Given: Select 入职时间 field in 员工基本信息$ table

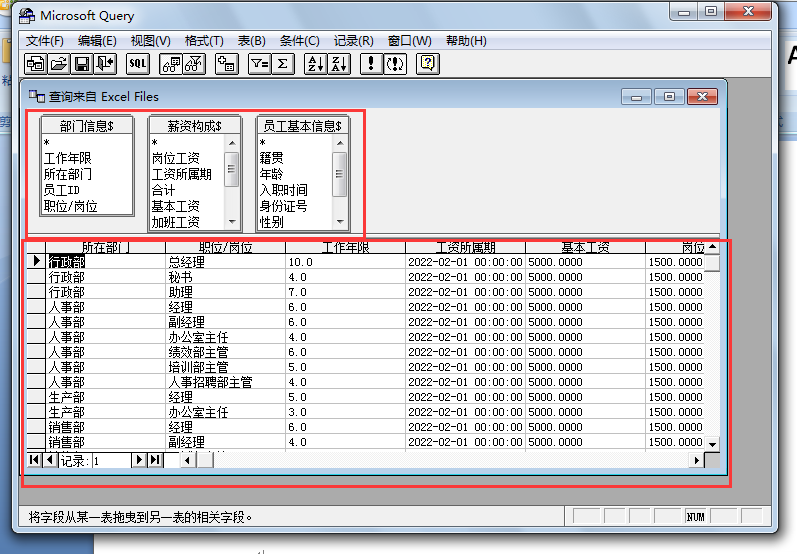Looking at the screenshot, I should [284, 191].
